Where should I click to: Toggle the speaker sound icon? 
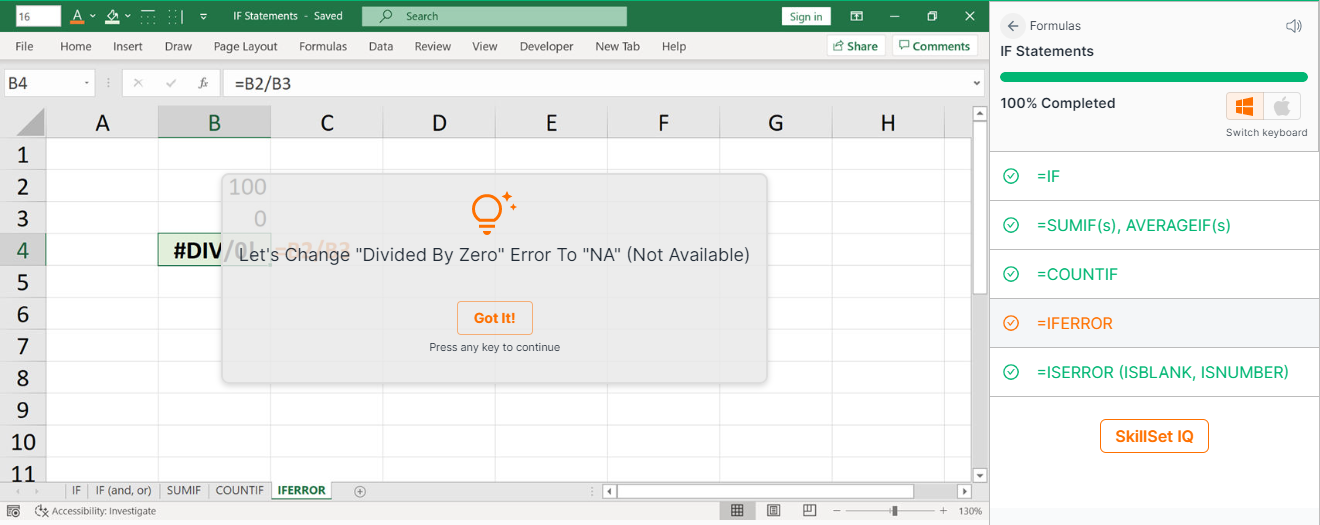[1294, 26]
